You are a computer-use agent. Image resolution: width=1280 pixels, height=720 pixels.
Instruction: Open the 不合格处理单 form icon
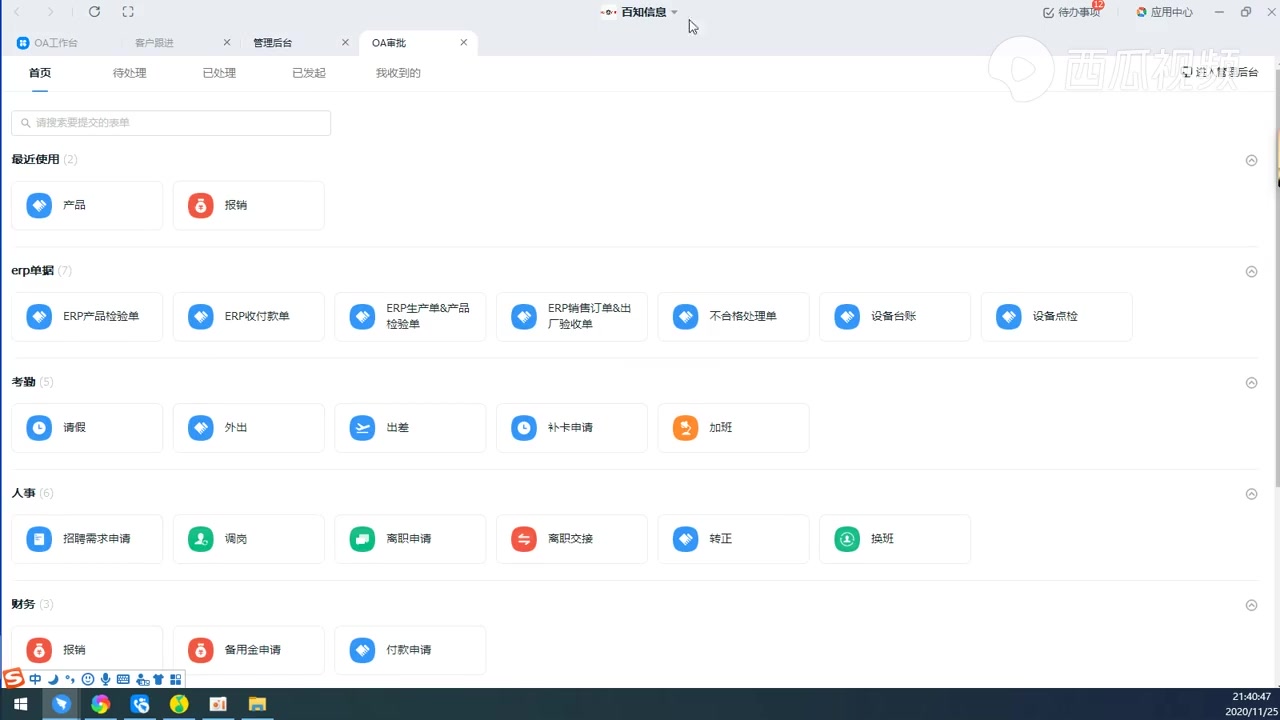685,316
